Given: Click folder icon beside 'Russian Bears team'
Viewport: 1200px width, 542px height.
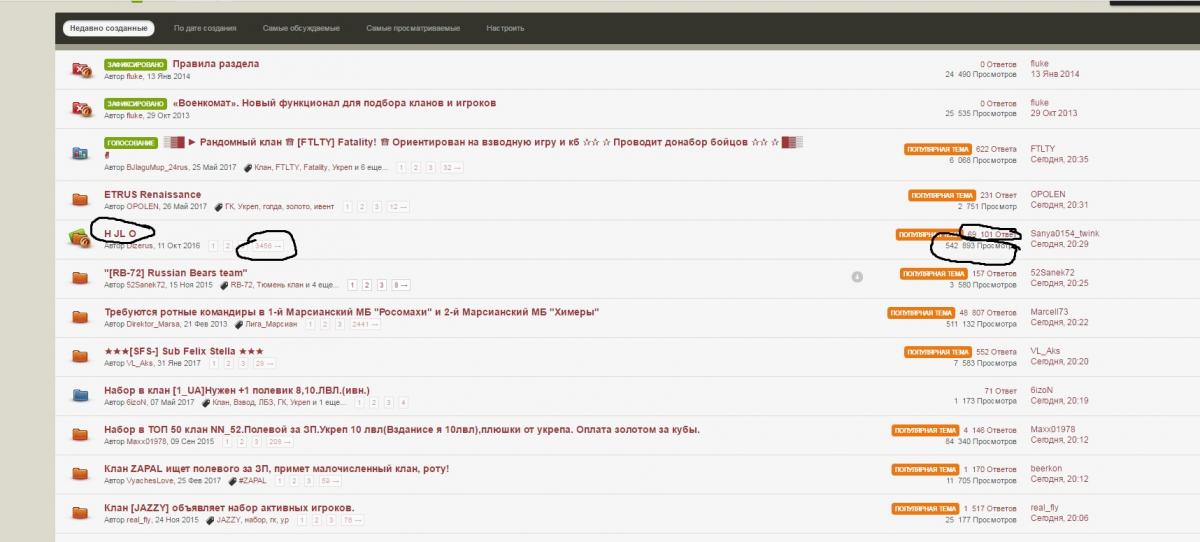Looking at the screenshot, I should click(81, 277).
